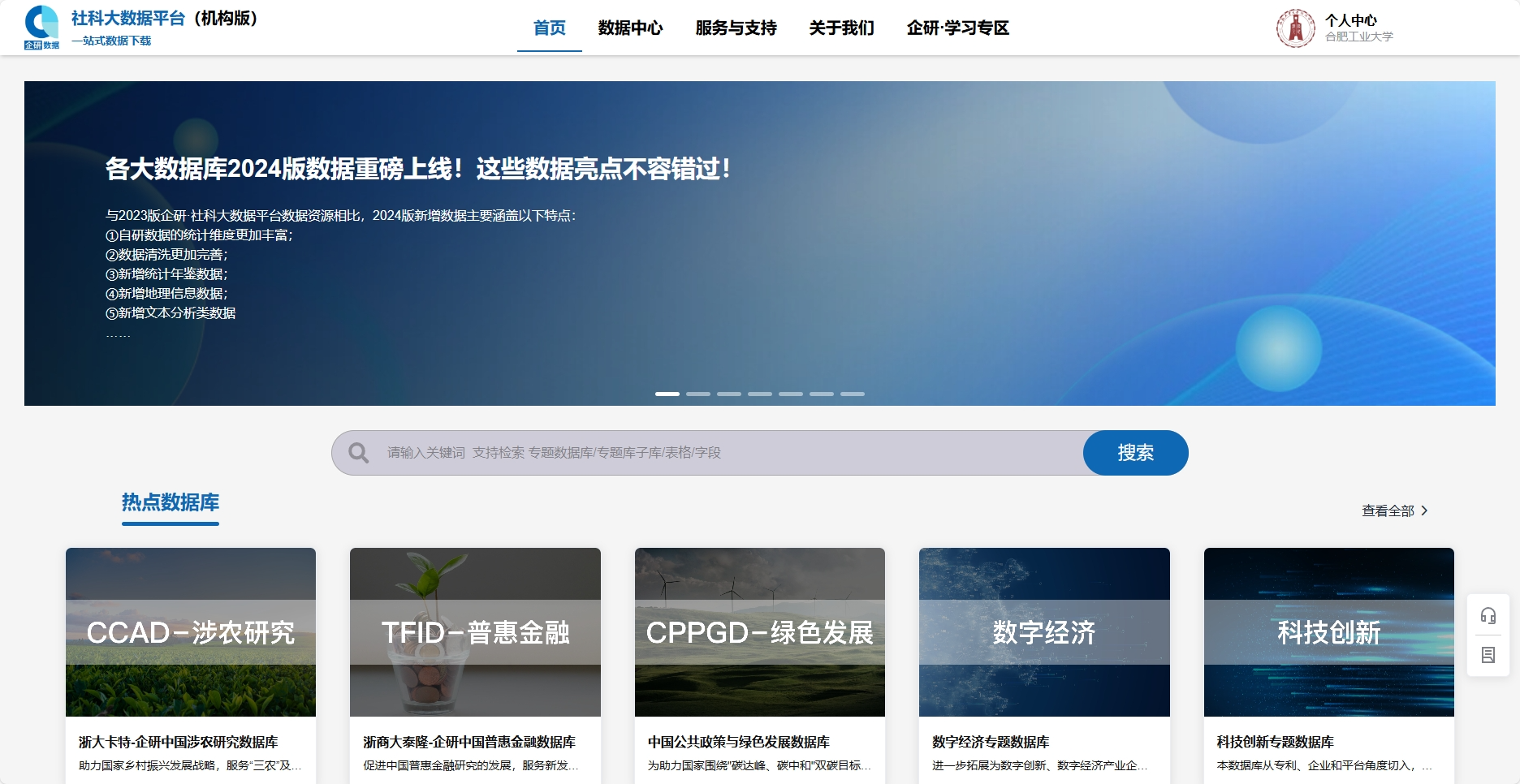Viewport: 1520px width, 784px height.
Task: Open customer service headset icon
Action: click(x=1488, y=616)
